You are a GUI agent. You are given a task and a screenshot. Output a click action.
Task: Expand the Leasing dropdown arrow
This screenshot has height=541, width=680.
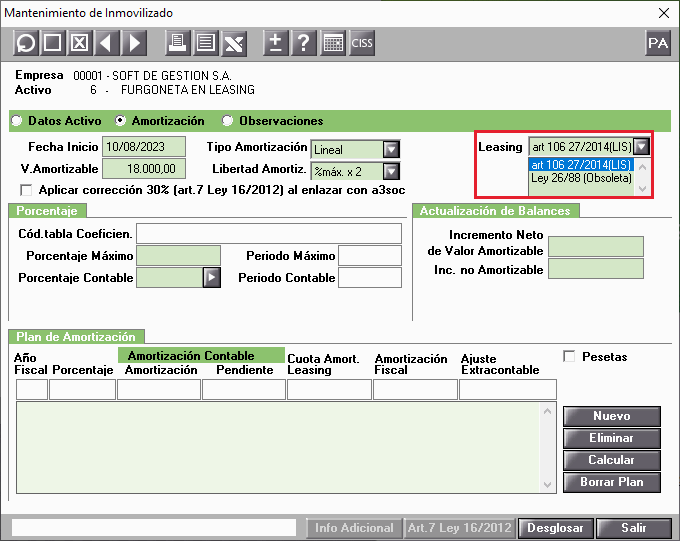(641, 147)
